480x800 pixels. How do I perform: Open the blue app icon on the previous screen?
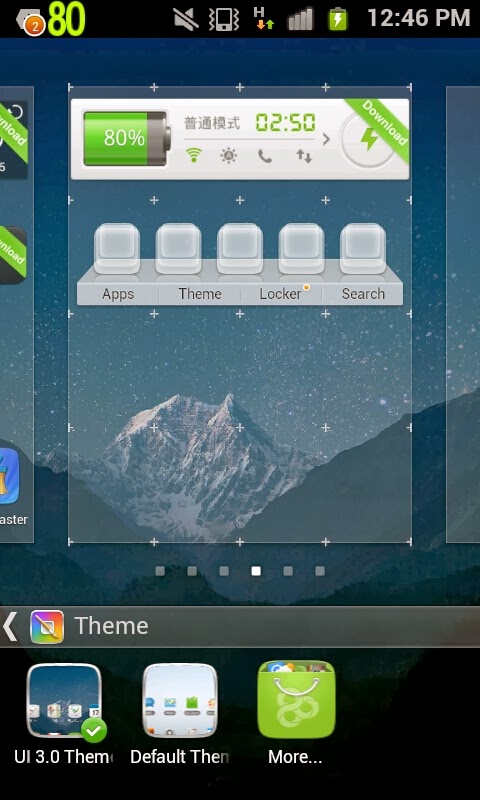[x=9, y=476]
